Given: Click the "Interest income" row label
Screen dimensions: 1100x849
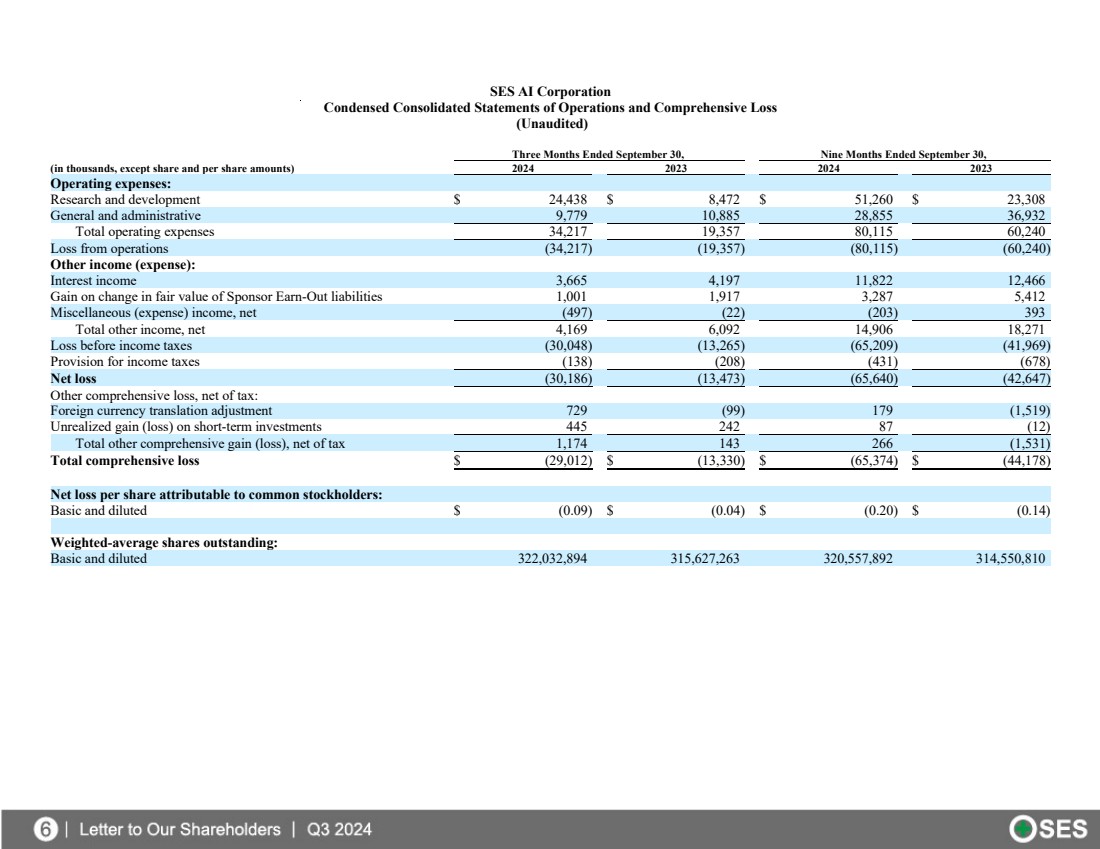Looking at the screenshot, I should pos(93,281).
